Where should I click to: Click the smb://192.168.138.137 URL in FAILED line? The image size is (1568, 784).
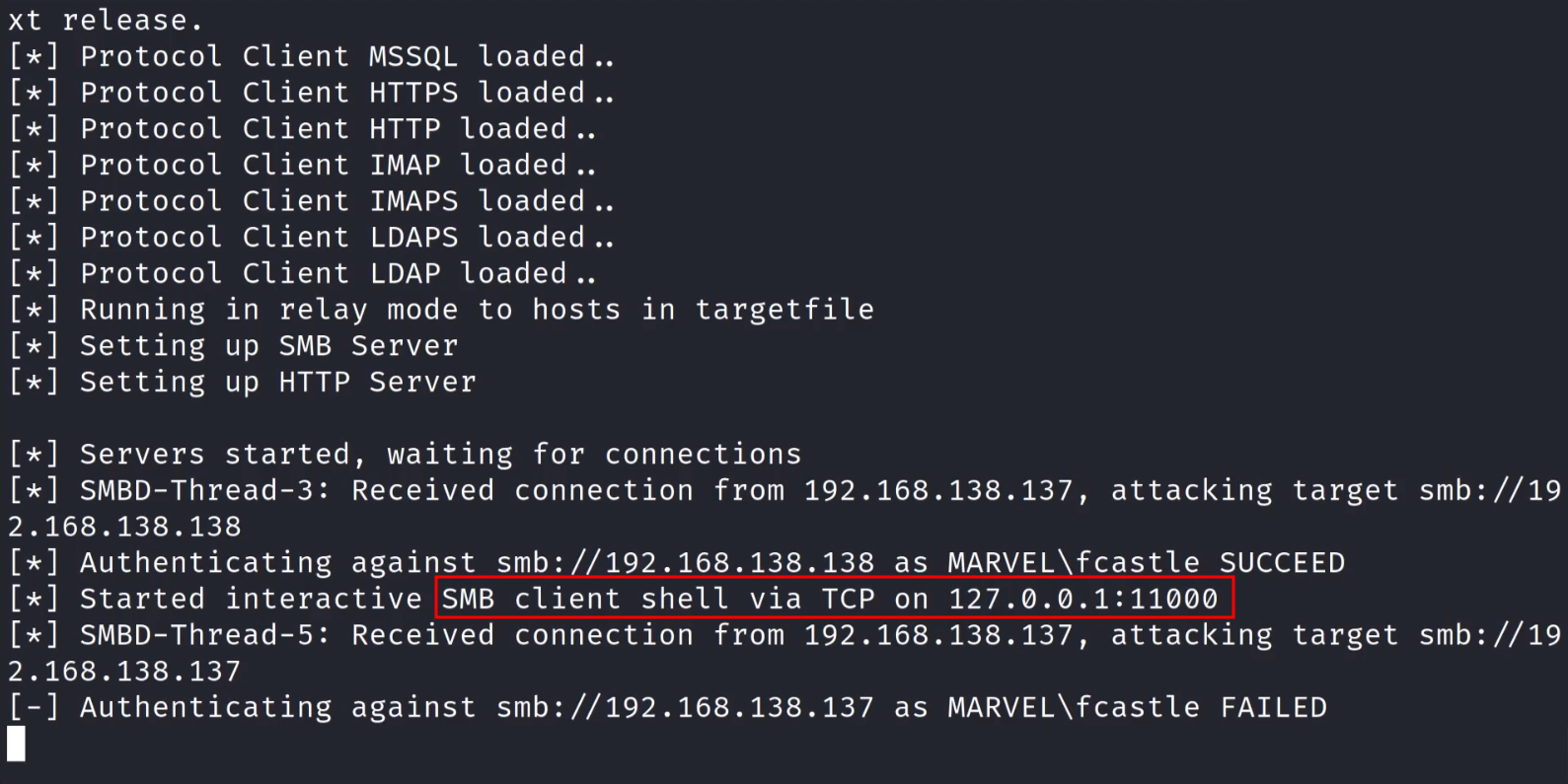685,707
